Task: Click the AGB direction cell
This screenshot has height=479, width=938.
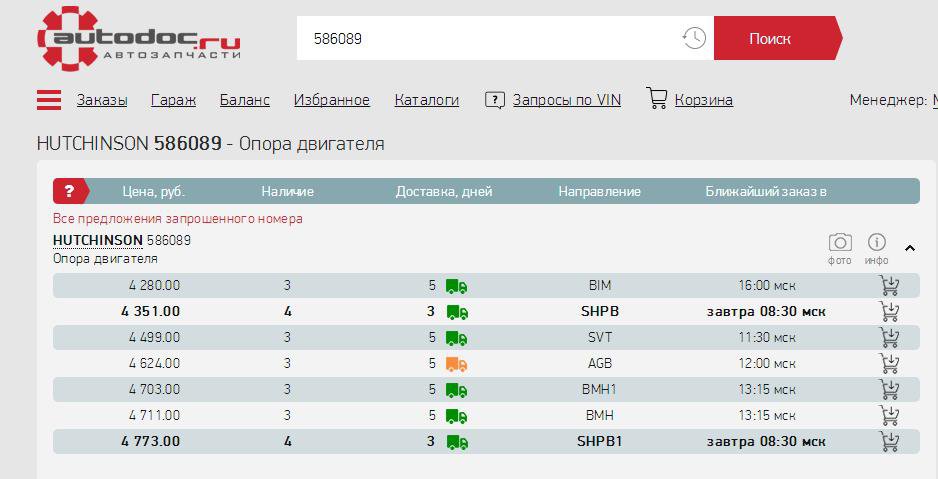Action: click(600, 364)
